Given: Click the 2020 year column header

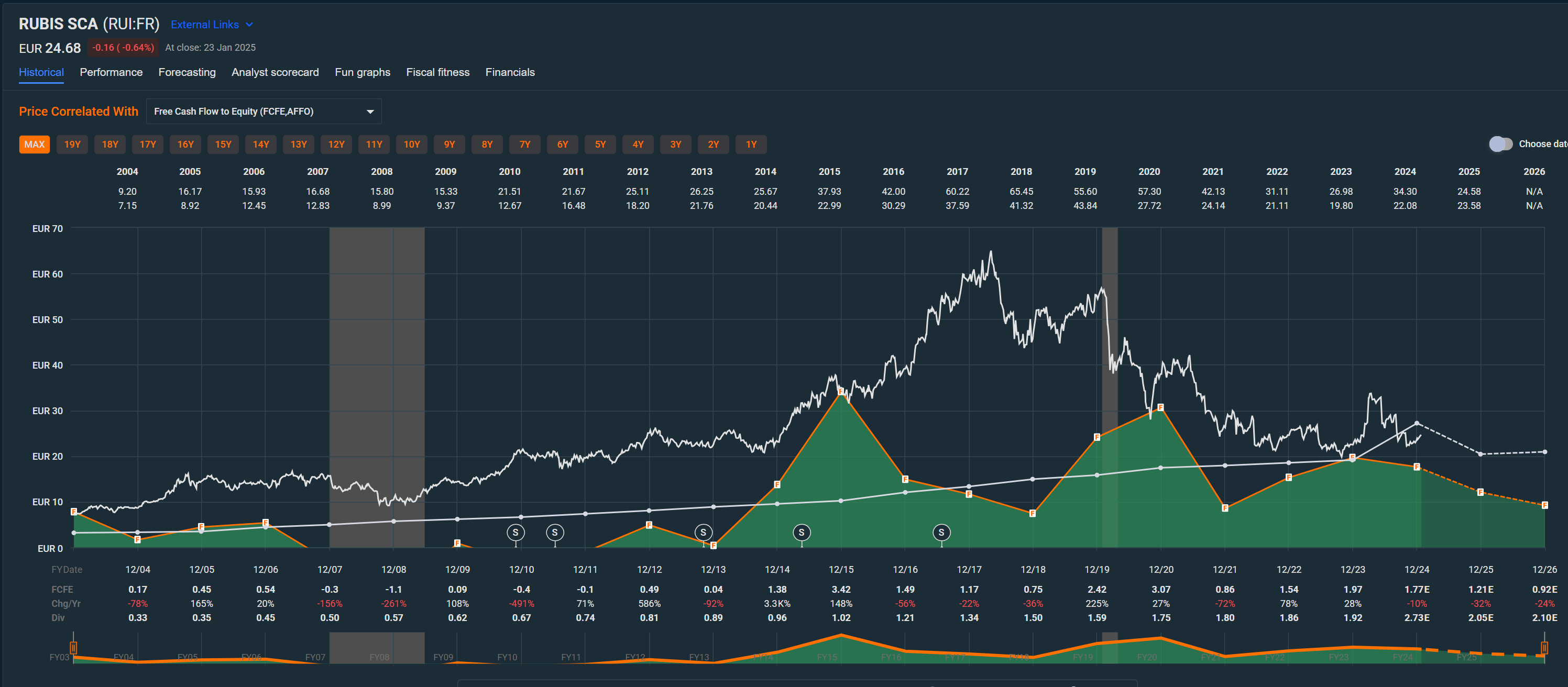Looking at the screenshot, I should click(1149, 172).
